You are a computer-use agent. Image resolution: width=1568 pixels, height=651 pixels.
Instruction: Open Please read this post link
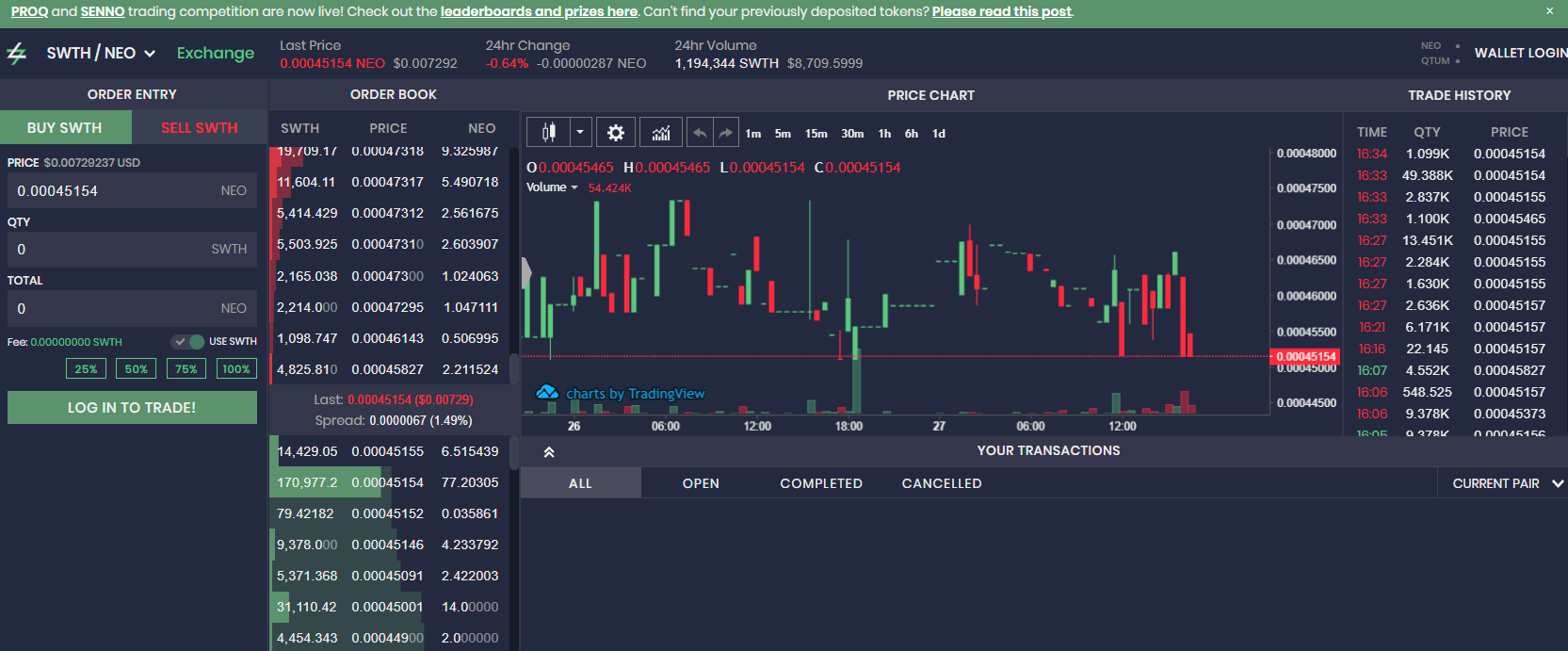tap(1002, 11)
